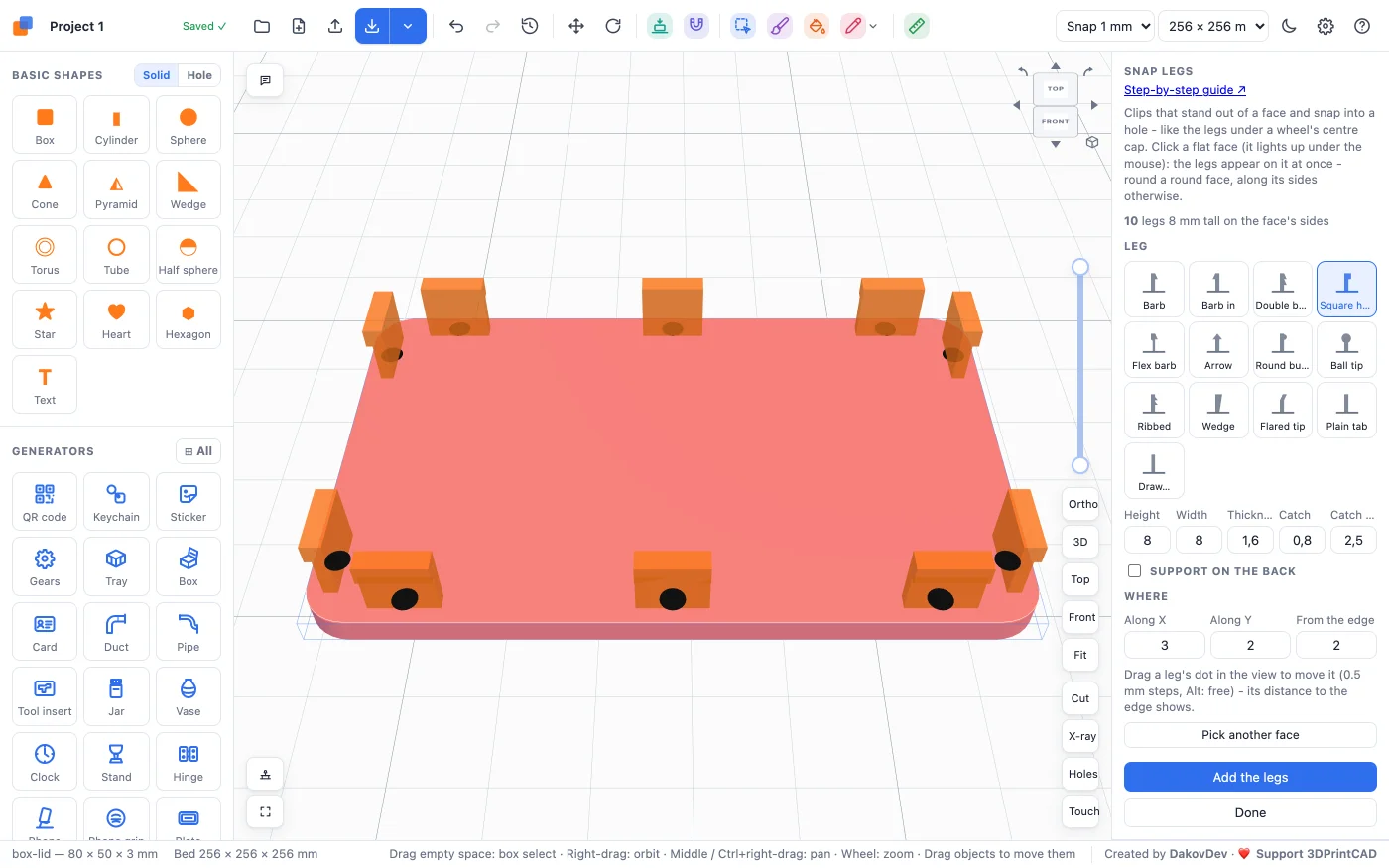Click the Add the legs button
This screenshot has width=1389, height=868.
pyautogui.click(x=1250, y=777)
